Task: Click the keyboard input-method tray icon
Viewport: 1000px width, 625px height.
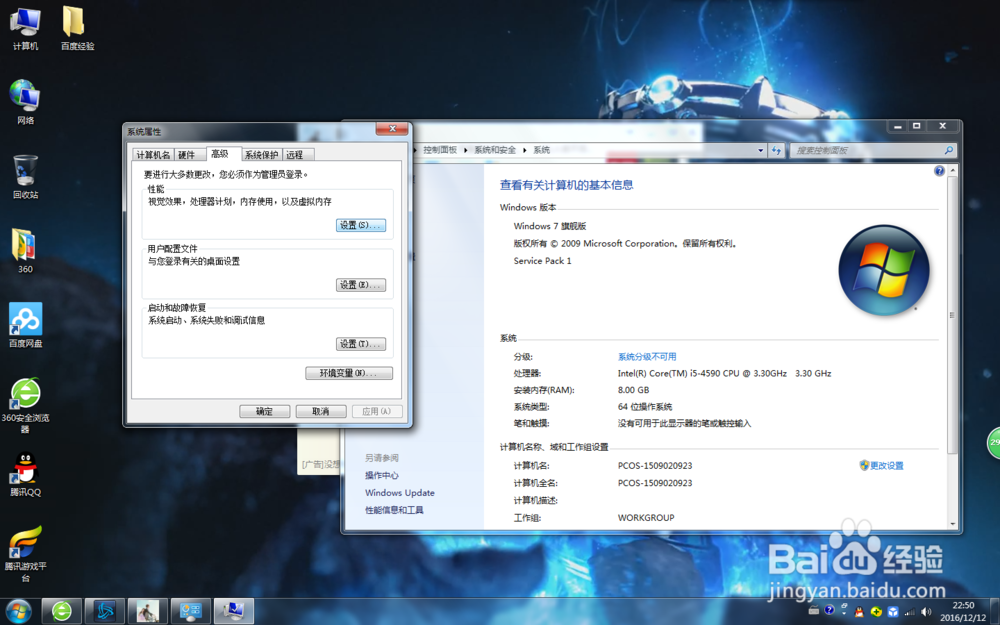Action: coord(814,611)
